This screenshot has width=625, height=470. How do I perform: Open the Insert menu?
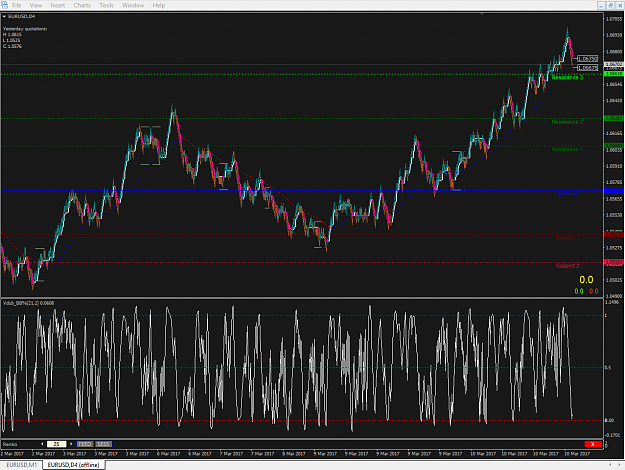click(58, 5)
